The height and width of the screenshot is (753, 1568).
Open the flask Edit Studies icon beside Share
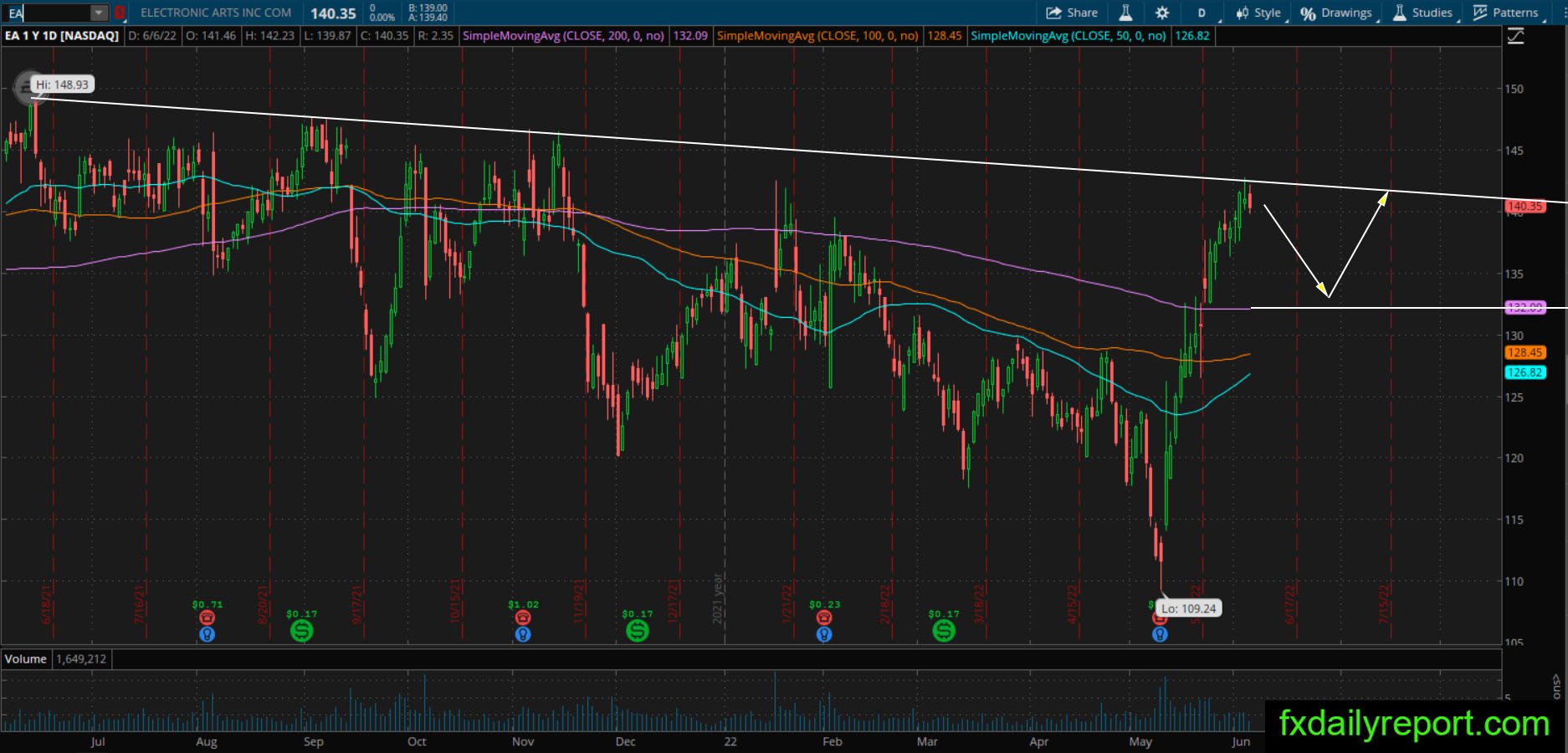pyautogui.click(x=1125, y=13)
